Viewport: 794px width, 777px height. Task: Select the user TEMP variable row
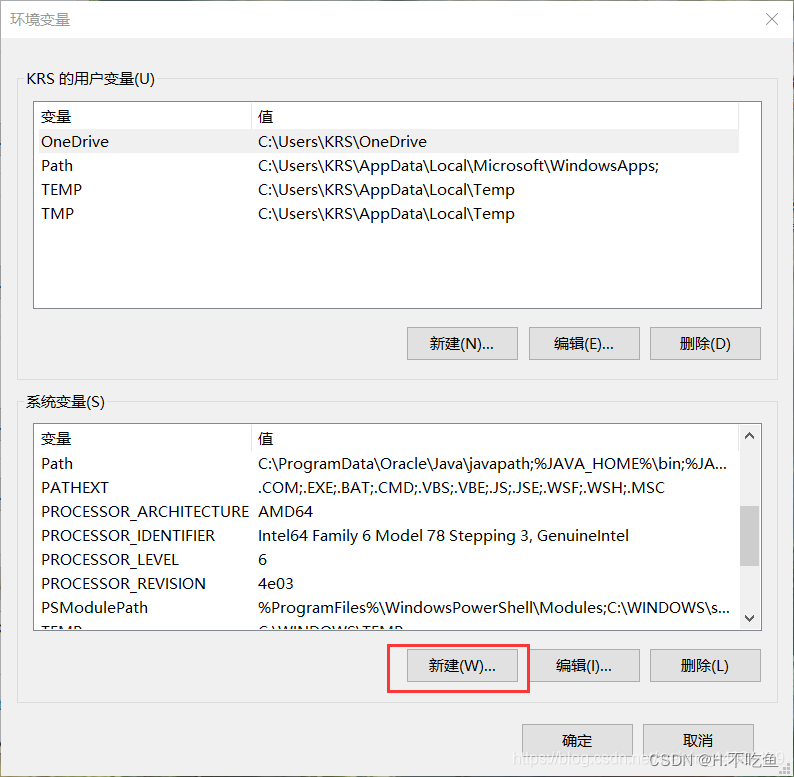point(388,189)
